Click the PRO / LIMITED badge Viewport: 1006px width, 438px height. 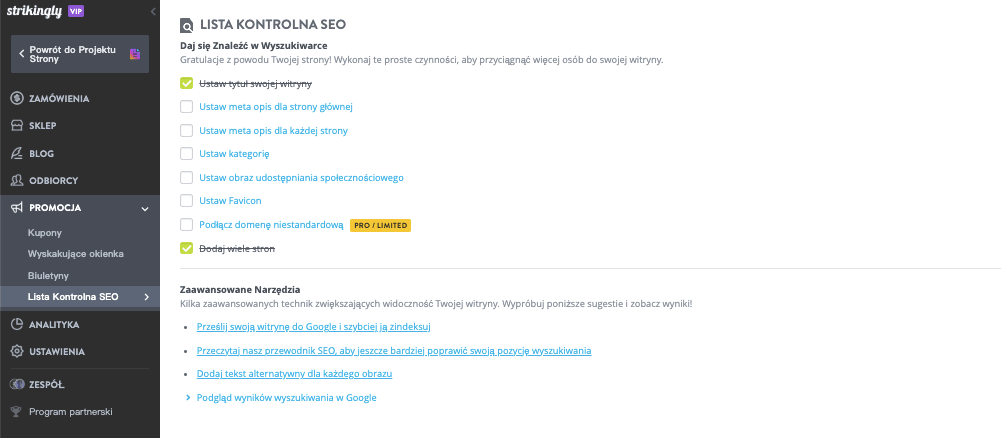pos(380,225)
